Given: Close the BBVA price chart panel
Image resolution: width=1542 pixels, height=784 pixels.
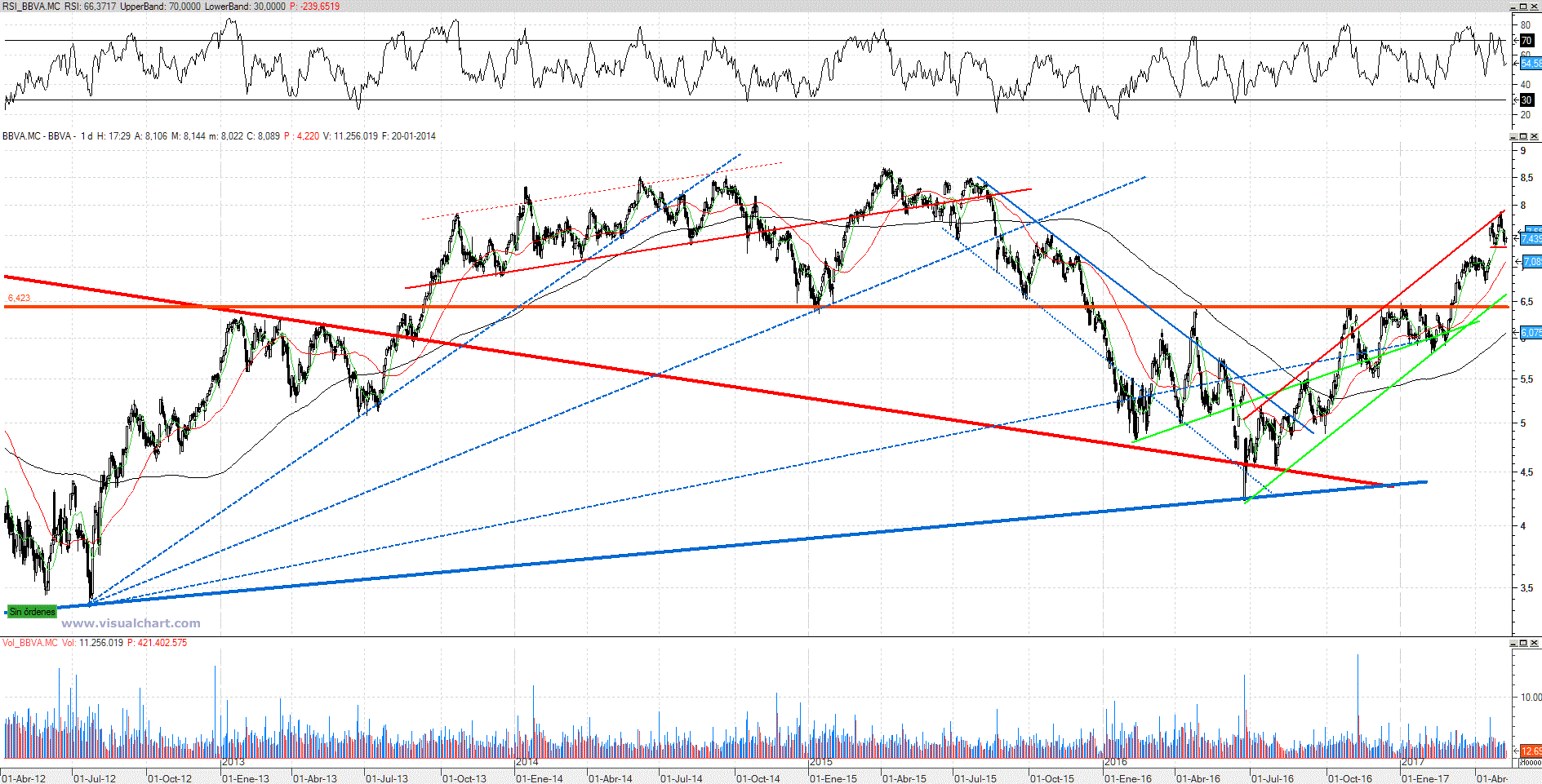Looking at the screenshot, I should point(1535,136).
